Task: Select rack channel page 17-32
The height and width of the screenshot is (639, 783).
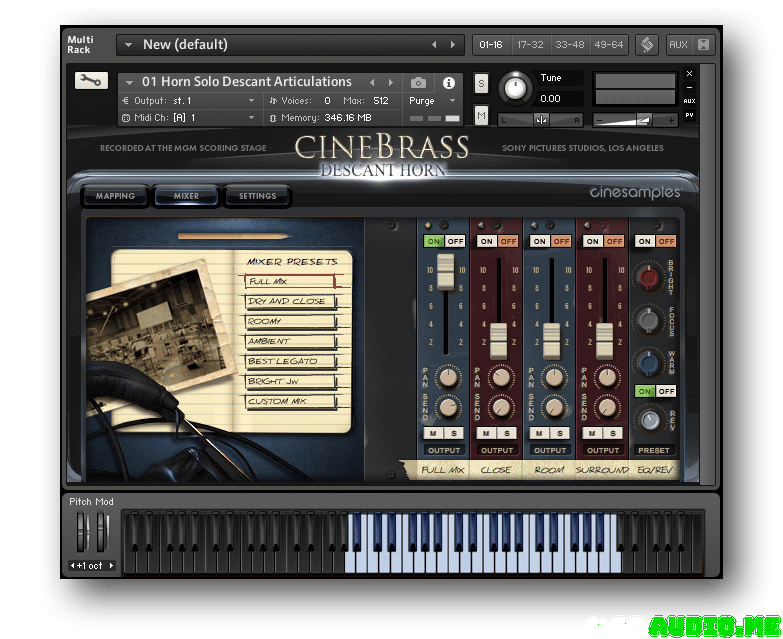Action: click(528, 45)
